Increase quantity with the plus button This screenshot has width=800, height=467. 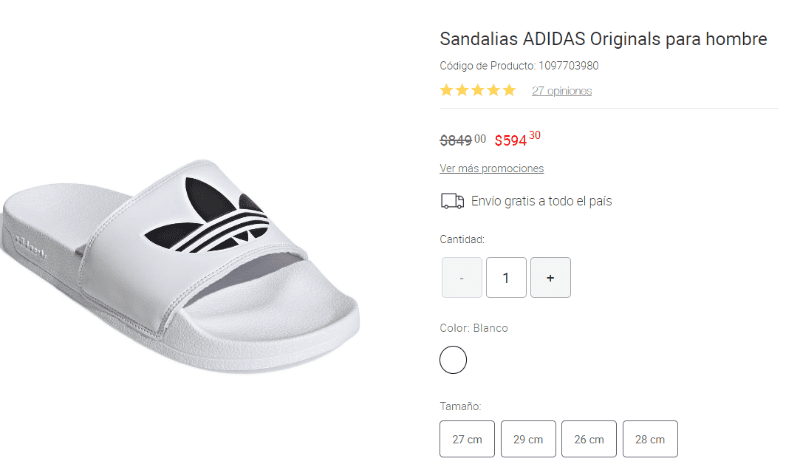point(550,278)
